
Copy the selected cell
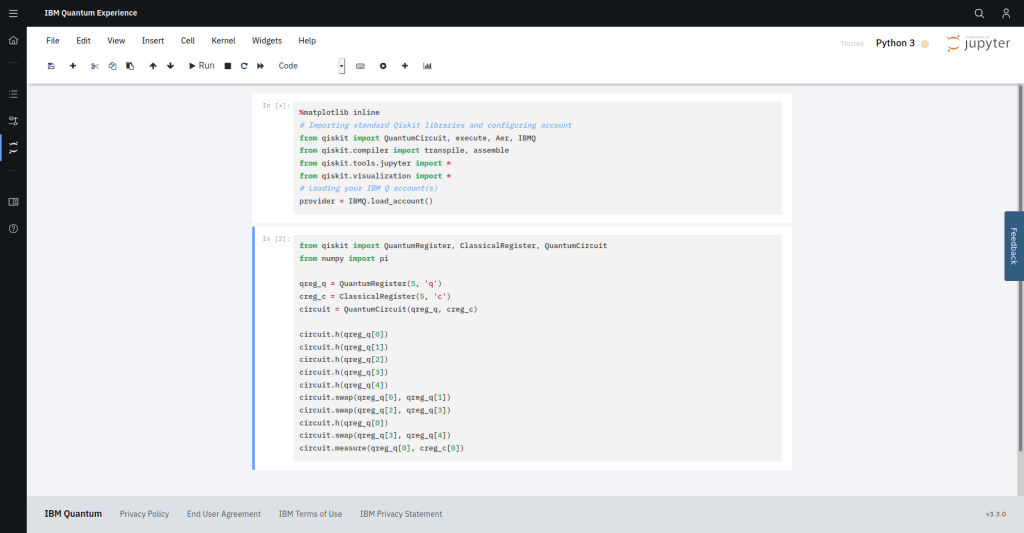coord(112,66)
